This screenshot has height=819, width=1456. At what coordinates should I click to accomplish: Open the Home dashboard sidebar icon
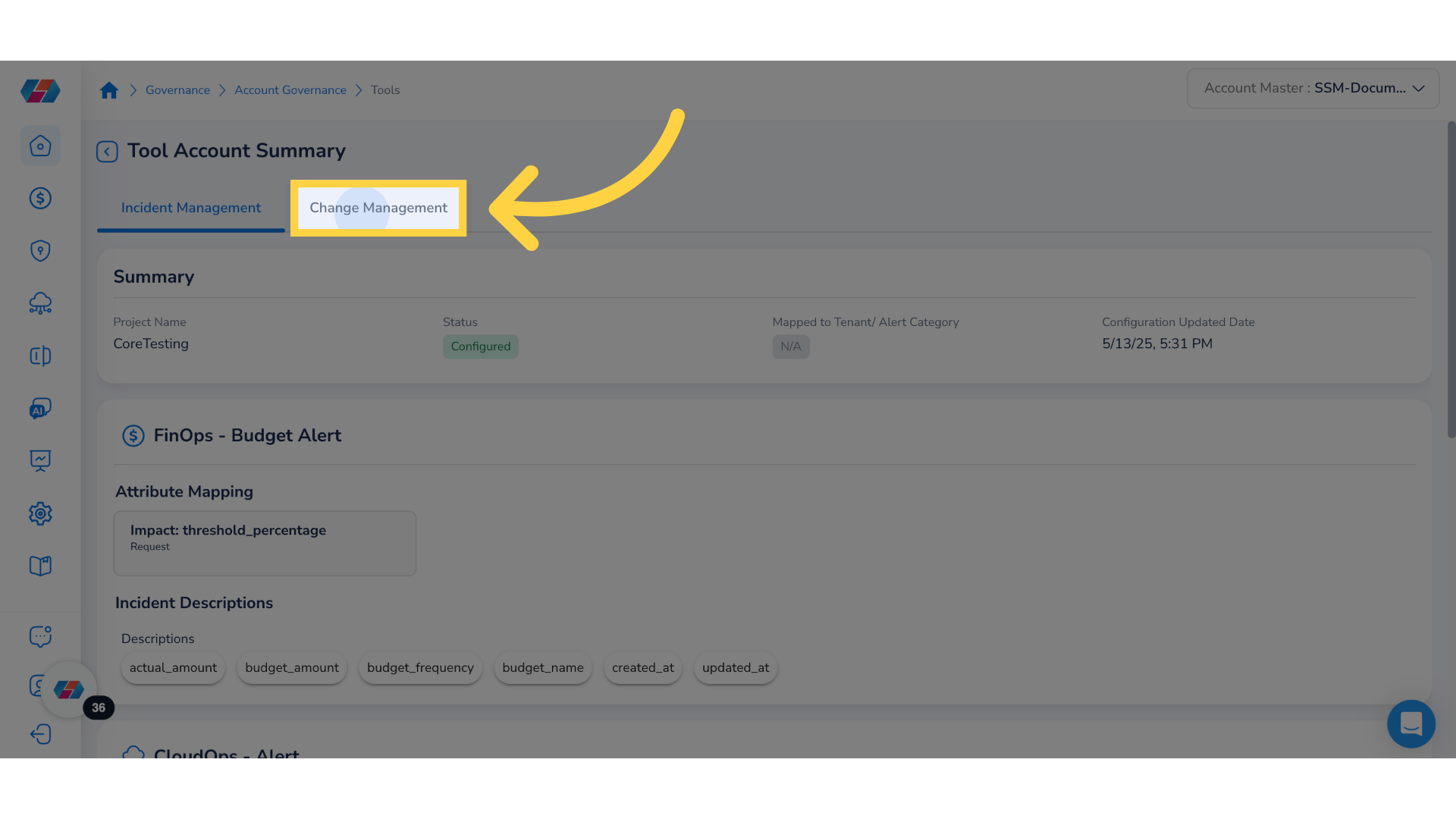click(x=40, y=146)
